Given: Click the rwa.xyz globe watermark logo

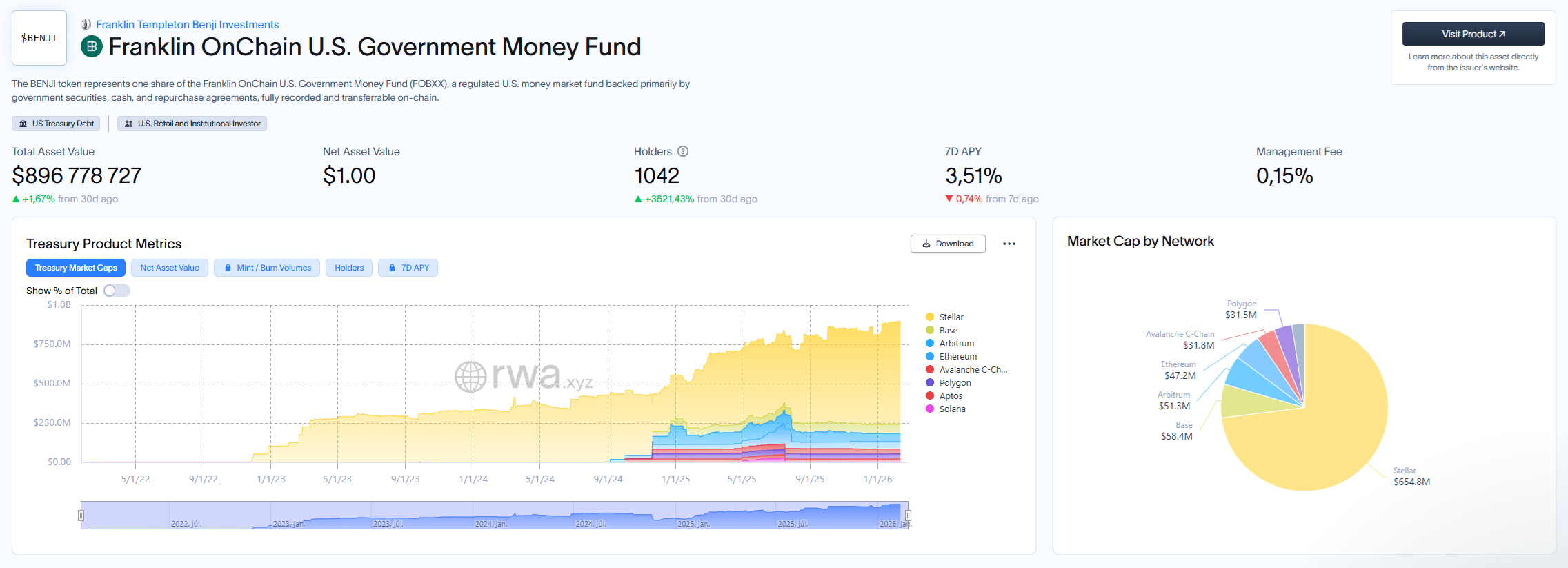Looking at the screenshot, I should (x=470, y=377).
